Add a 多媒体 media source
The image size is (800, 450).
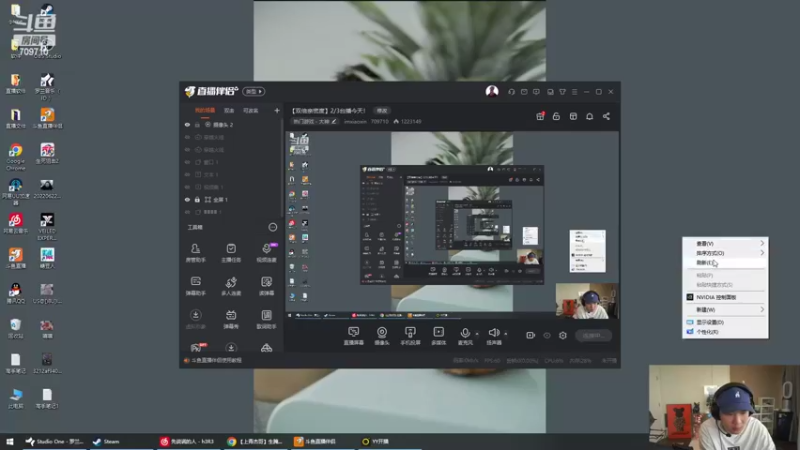439,336
